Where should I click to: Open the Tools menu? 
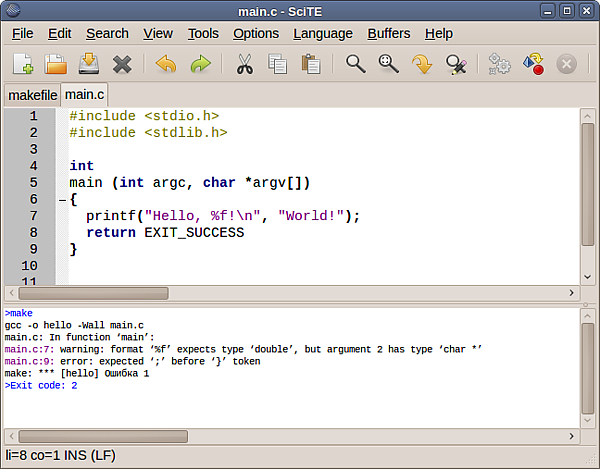pyautogui.click(x=203, y=33)
